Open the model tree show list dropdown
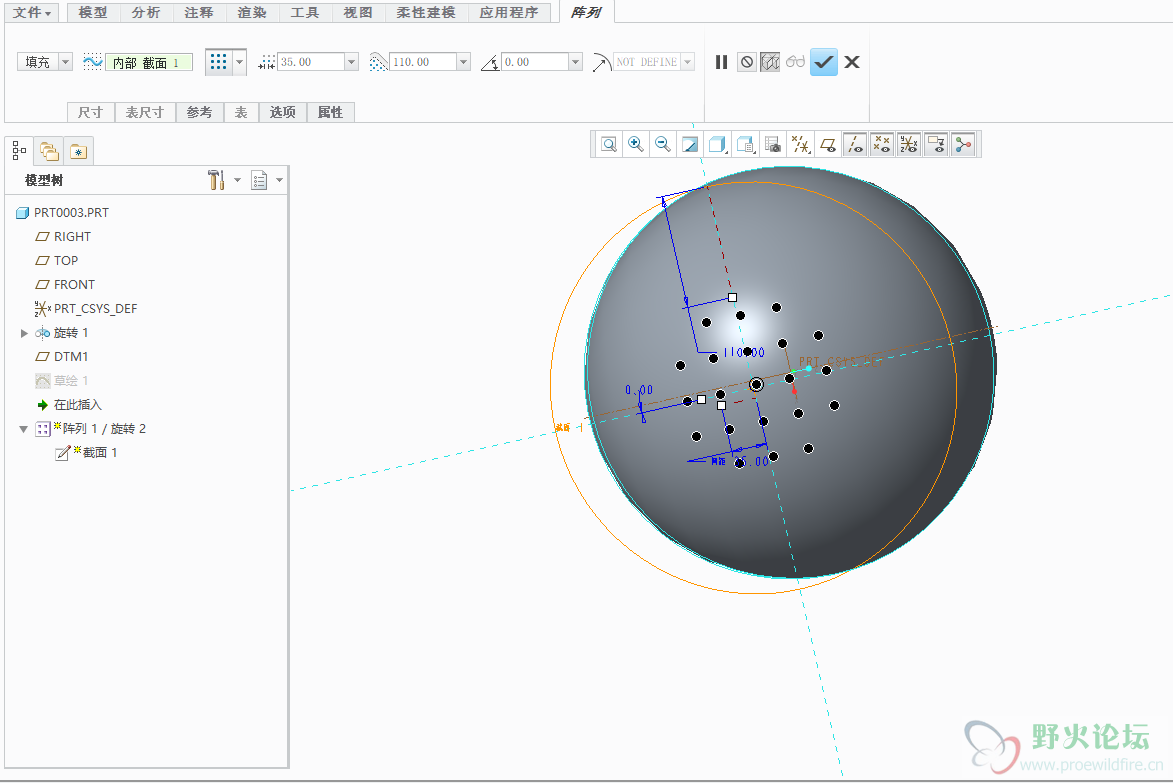The width and height of the screenshot is (1173, 783). pyautogui.click(x=267, y=179)
